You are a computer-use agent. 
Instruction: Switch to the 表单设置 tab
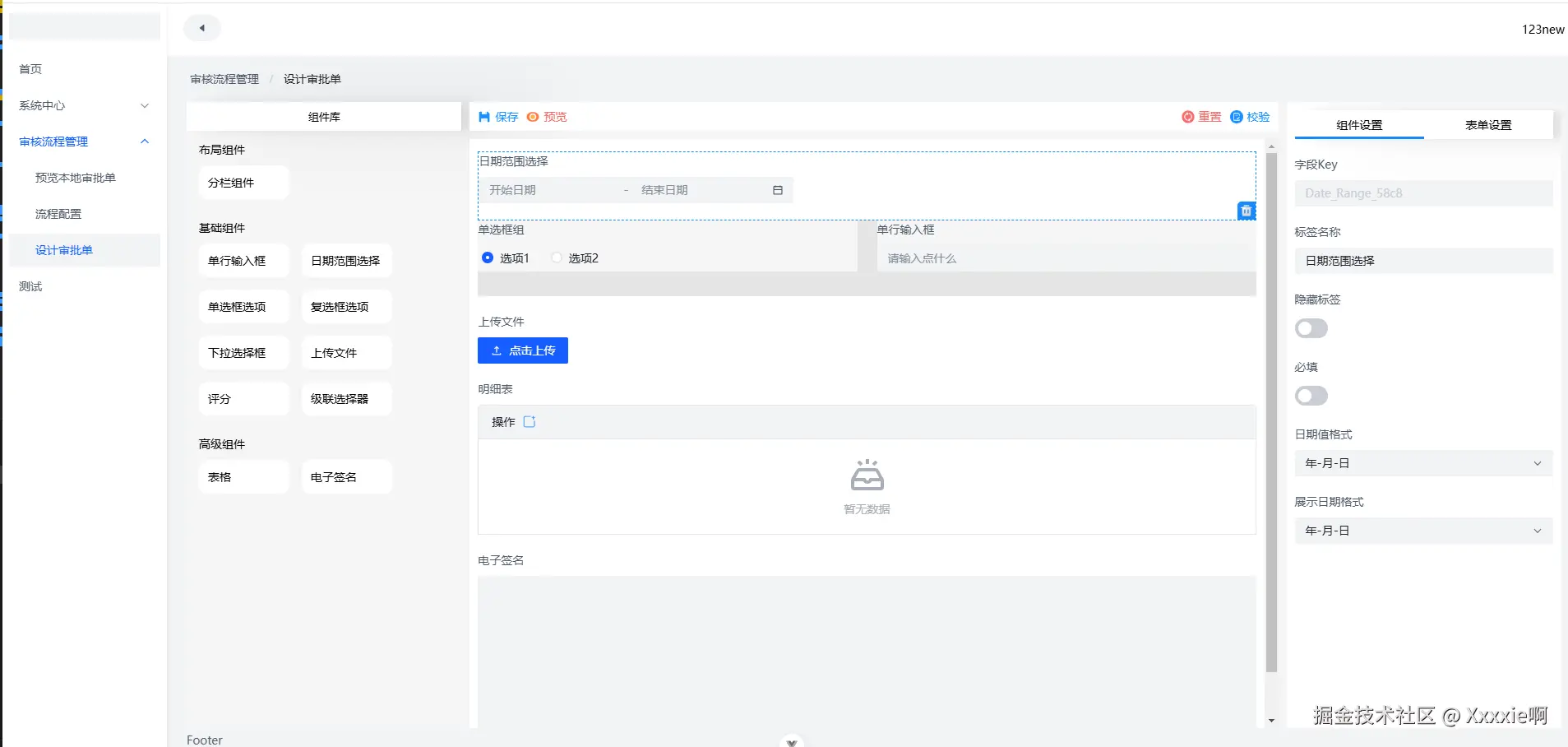point(1488,124)
